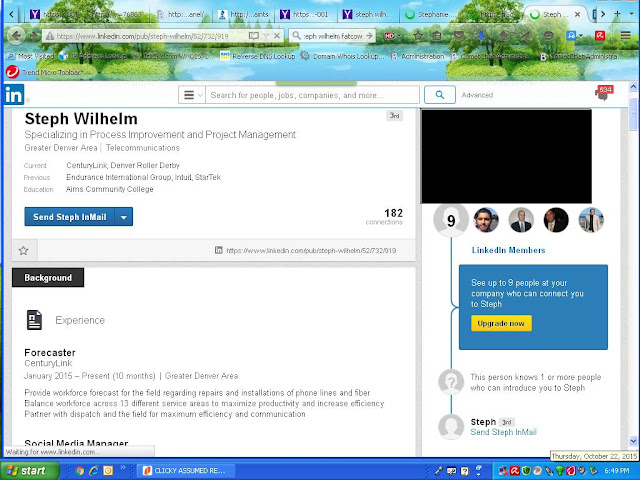Open the 'IP Address Lookup' bookmark
Viewport: 640px width, 480px height.
(x=93, y=56)
